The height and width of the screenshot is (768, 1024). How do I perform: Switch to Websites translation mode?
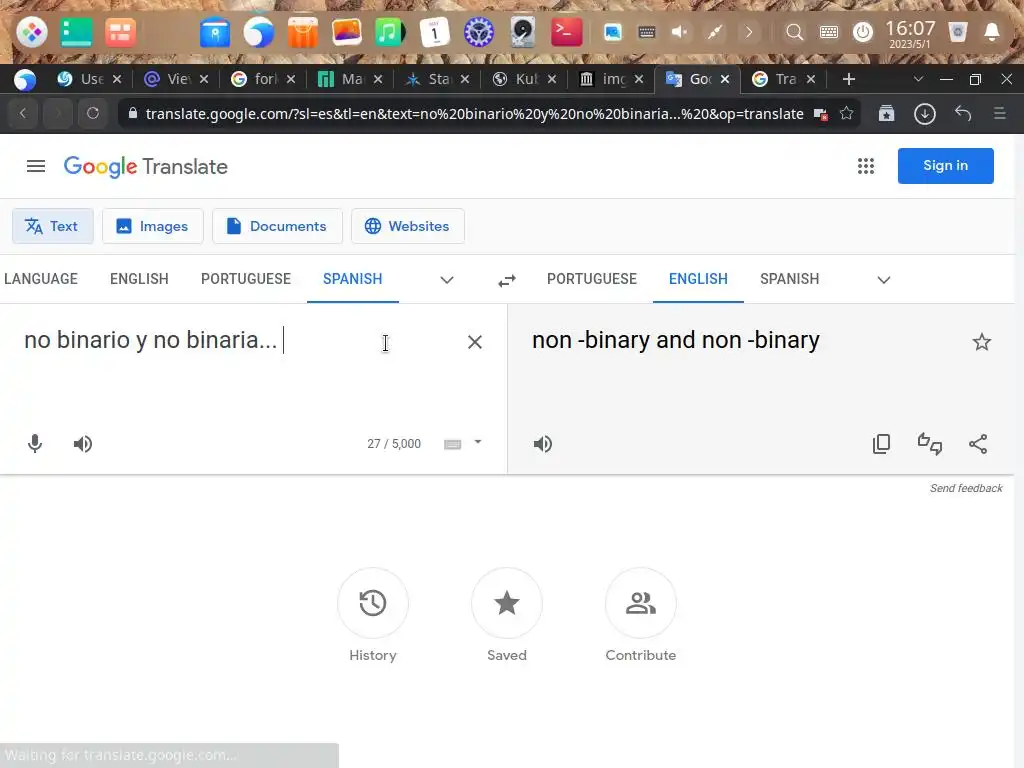tap(408, 226)
